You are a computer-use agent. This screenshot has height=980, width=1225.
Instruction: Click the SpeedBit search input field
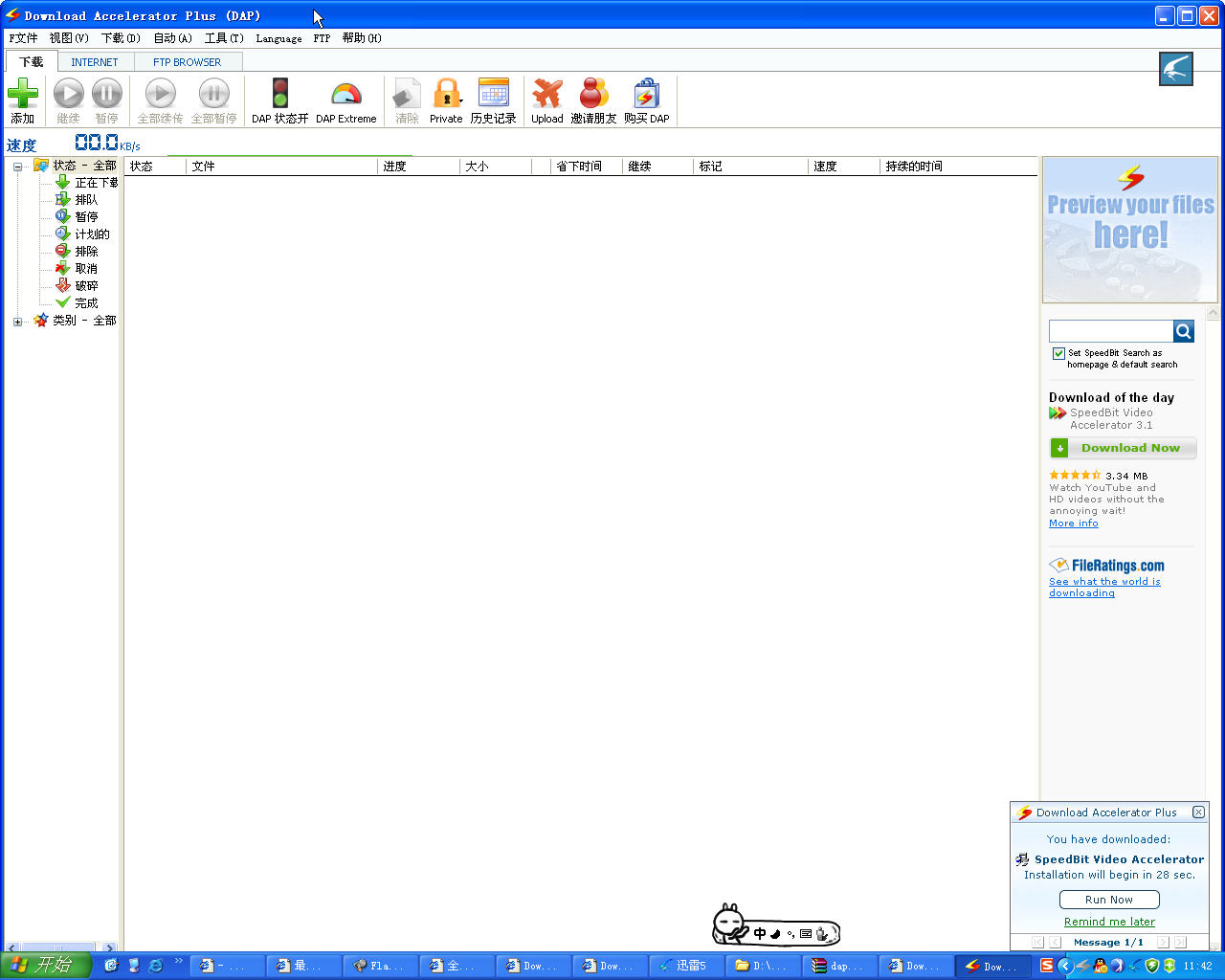tap(1111, 331)
